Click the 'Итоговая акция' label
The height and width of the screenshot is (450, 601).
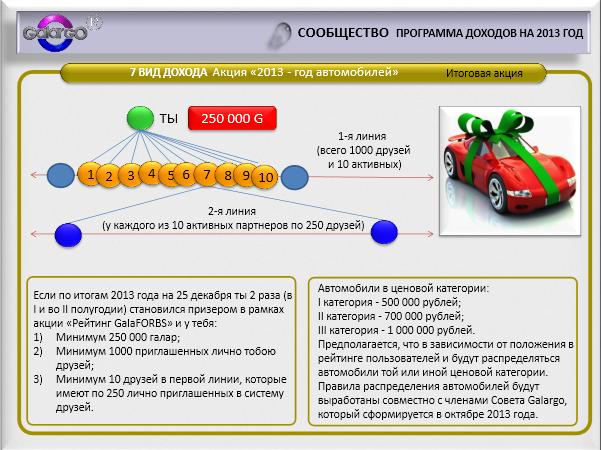(x=484, y=73)
